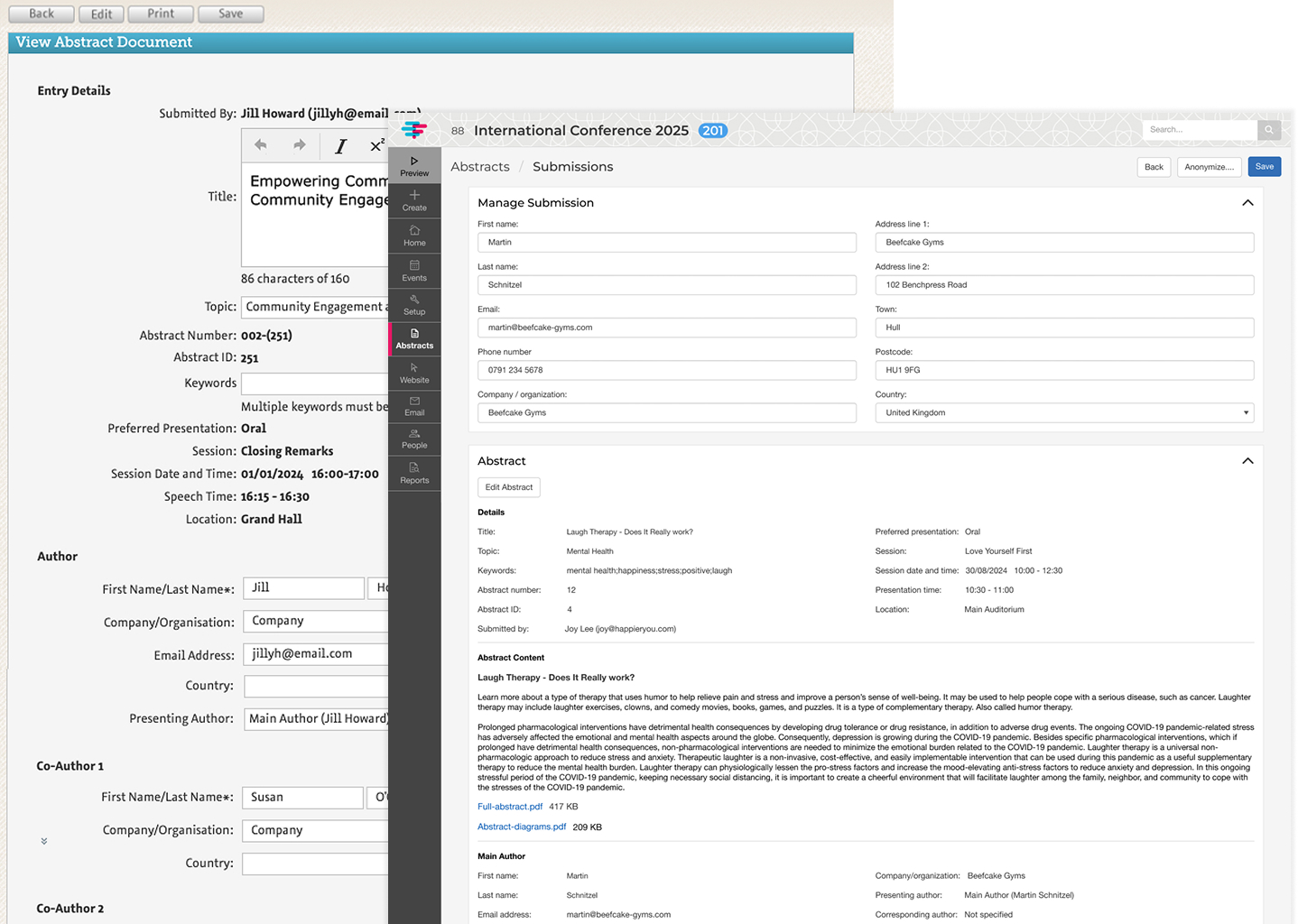Apply italic formatting in the title editor
Screen dimensions: 1298x924
coord(340,145)
